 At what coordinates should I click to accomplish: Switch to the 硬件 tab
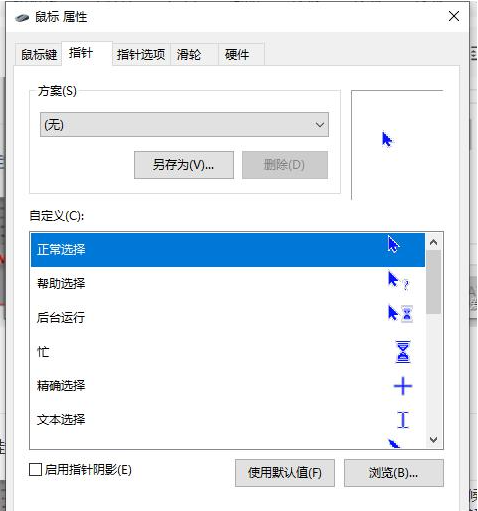point(241,54)
